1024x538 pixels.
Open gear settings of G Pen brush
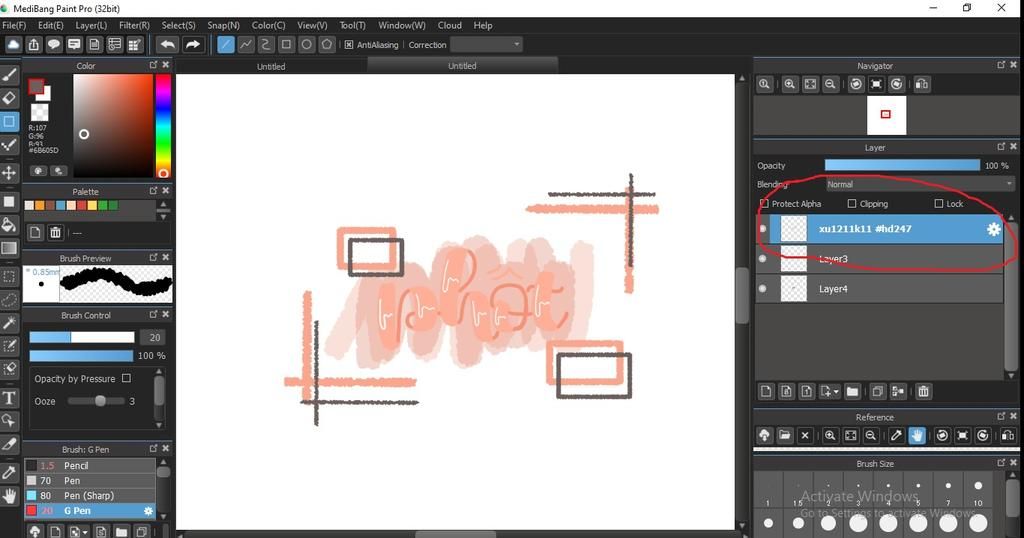(x=148, y=511)
